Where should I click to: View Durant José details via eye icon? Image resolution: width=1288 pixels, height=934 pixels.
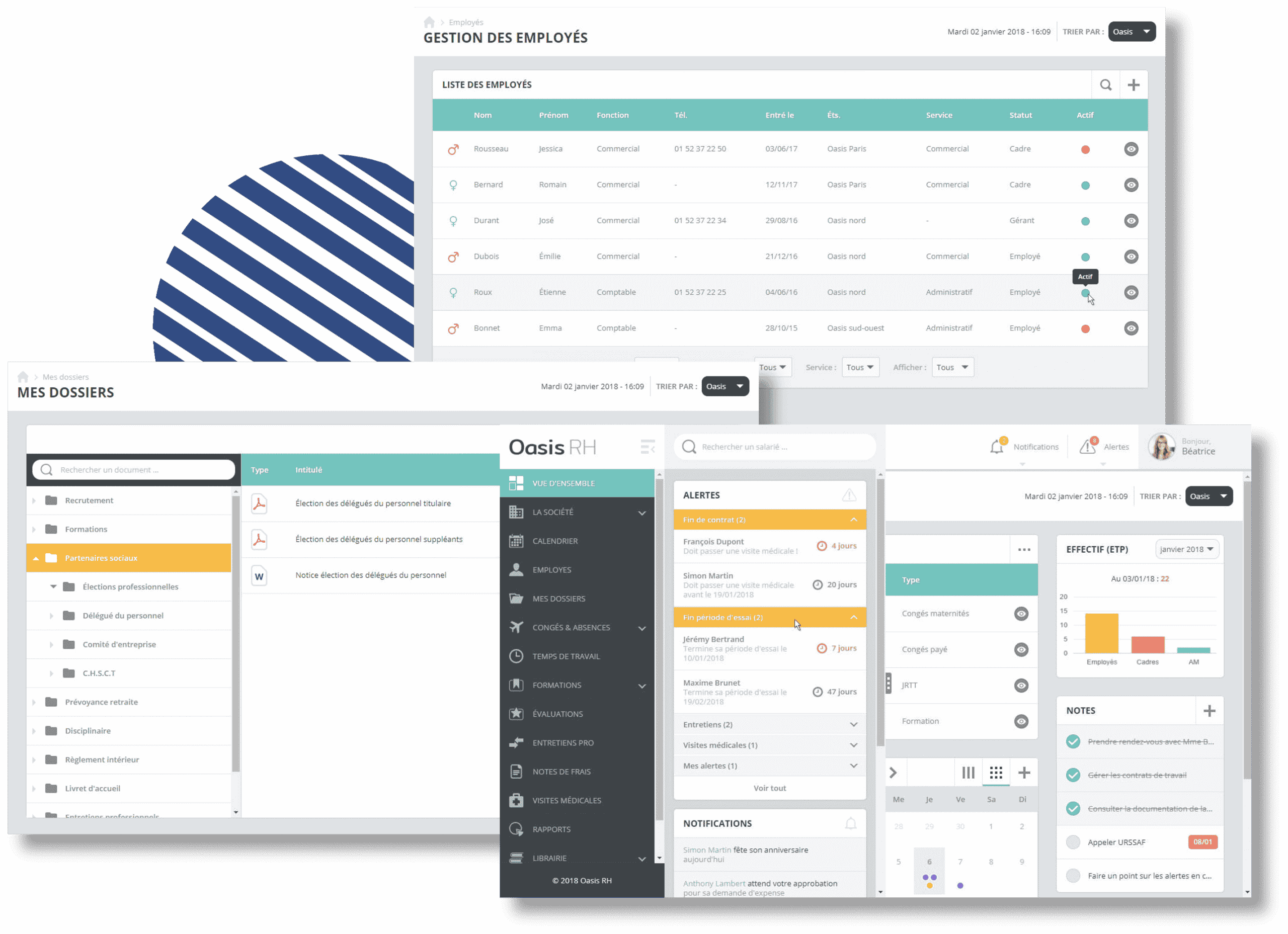coord(1131,221)
